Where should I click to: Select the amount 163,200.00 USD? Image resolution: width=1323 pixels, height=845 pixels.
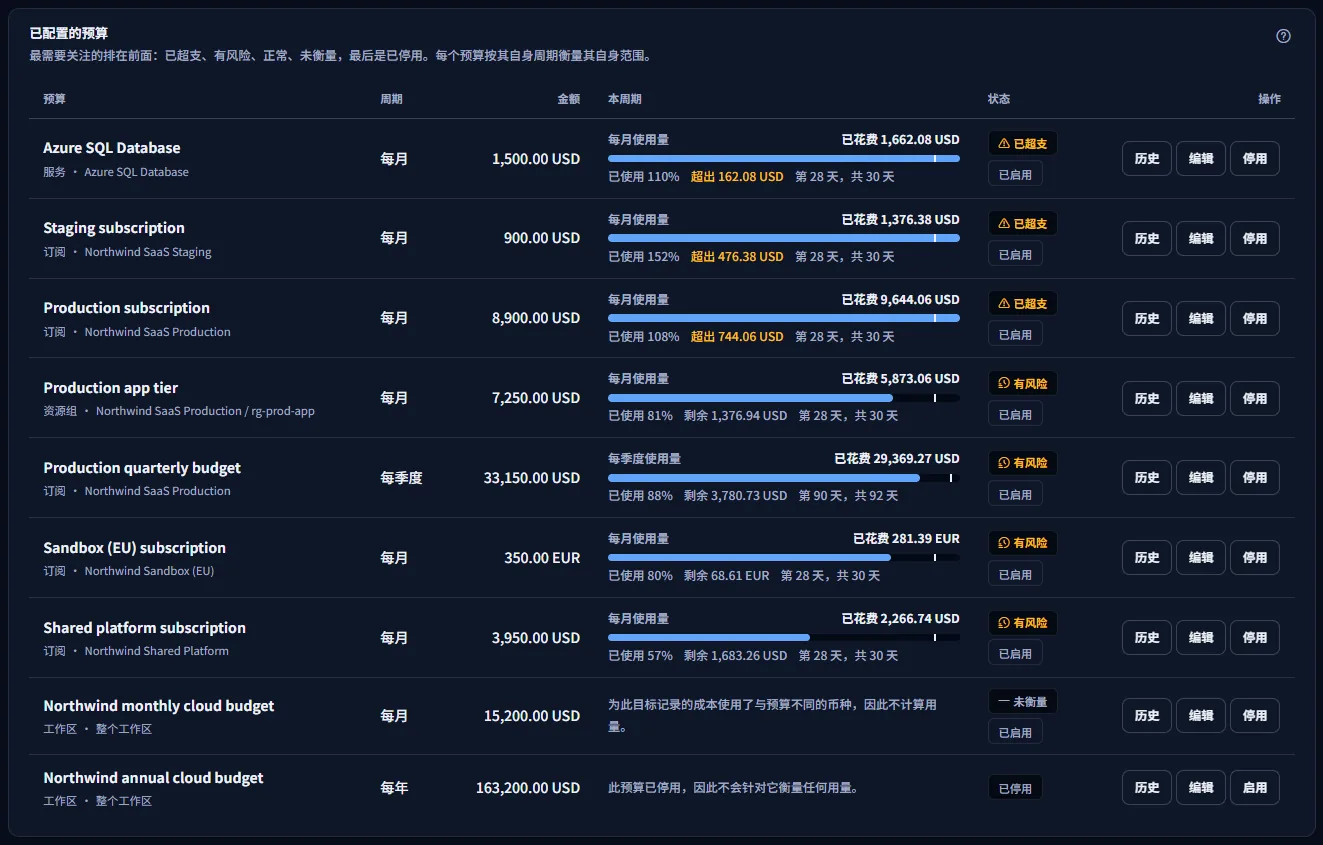coord(528,788)
